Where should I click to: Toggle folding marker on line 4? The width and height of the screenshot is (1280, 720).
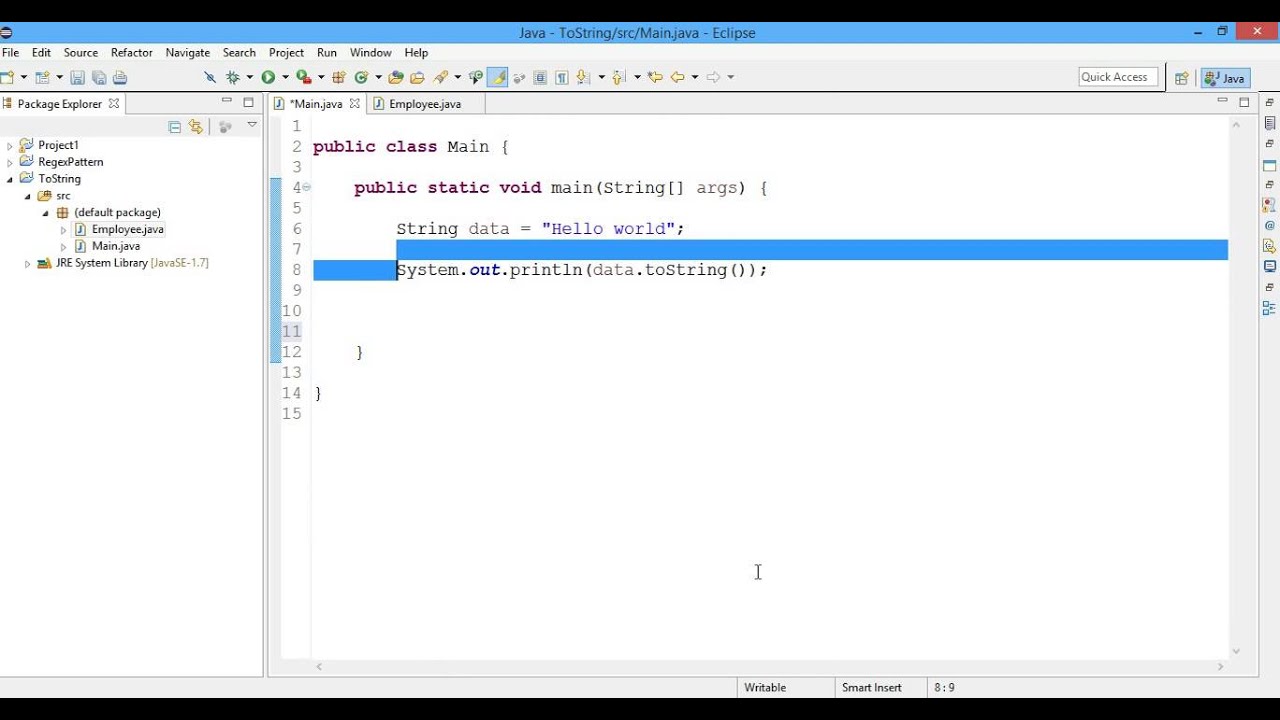pos(307,187)
